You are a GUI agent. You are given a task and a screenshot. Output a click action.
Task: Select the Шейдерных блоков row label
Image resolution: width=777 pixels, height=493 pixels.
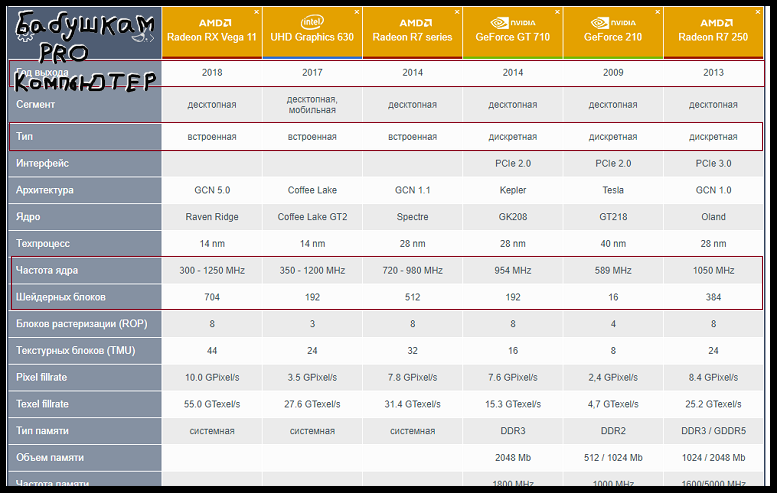[x=60, y=297]
